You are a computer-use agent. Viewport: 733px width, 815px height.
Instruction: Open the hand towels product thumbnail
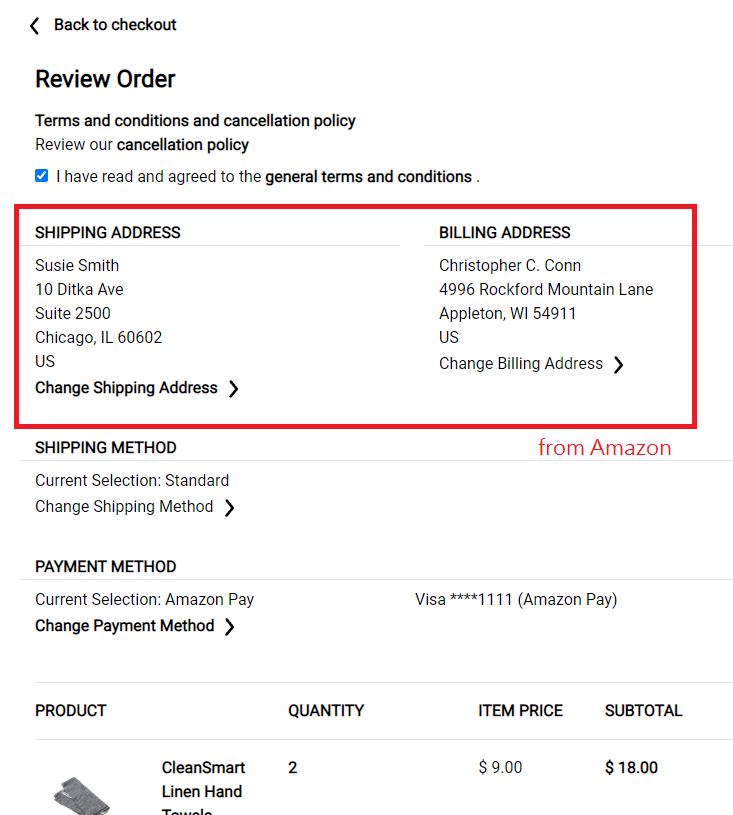point(84,793)
